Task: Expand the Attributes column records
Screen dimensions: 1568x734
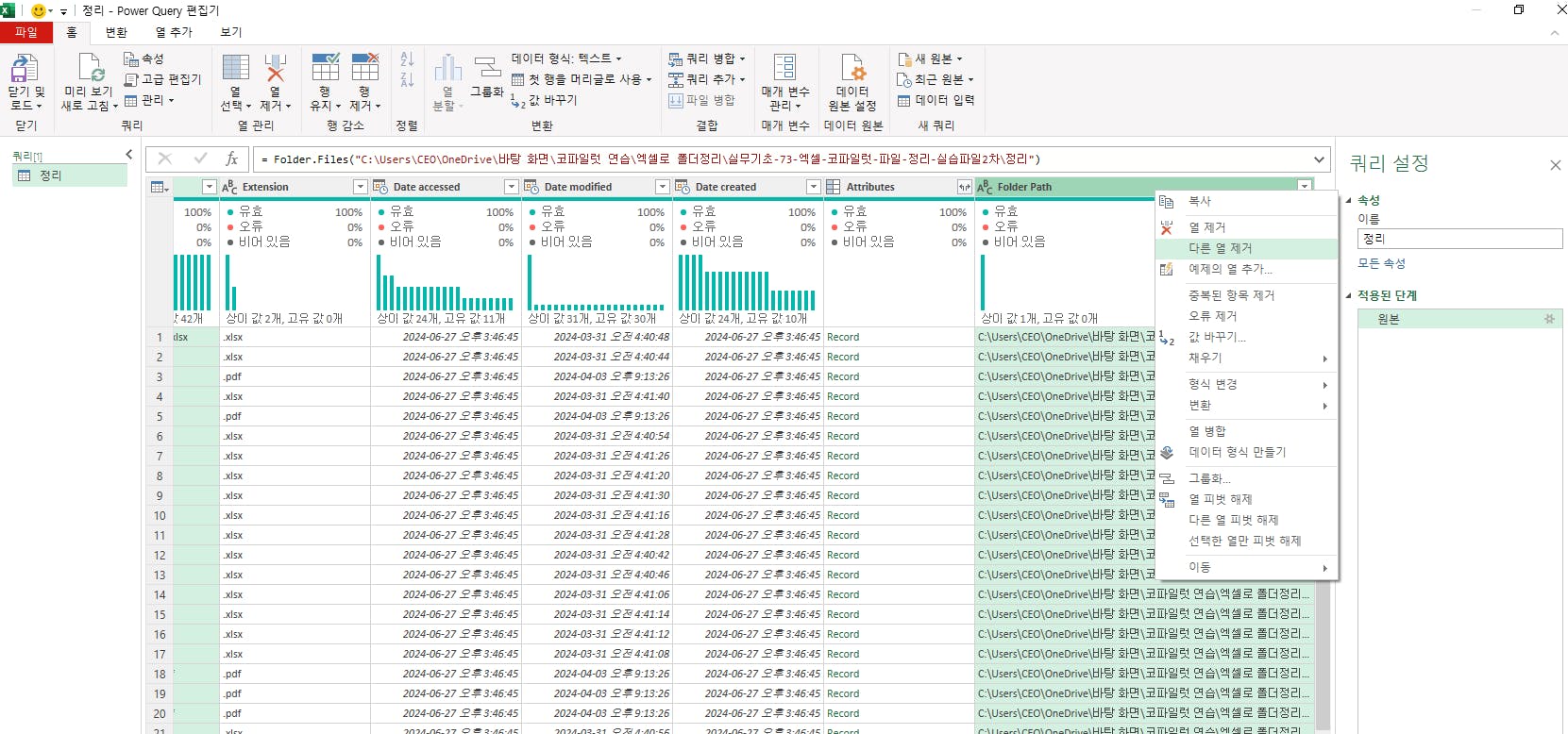Action: coord(963,187)
